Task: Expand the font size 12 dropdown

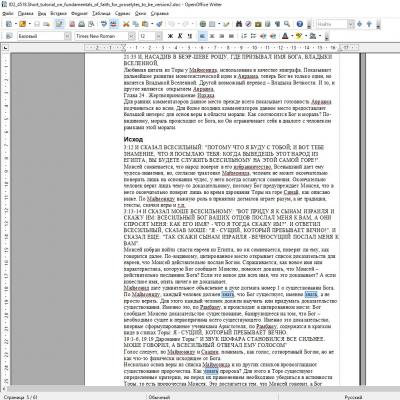Action: tap(159, 36)
